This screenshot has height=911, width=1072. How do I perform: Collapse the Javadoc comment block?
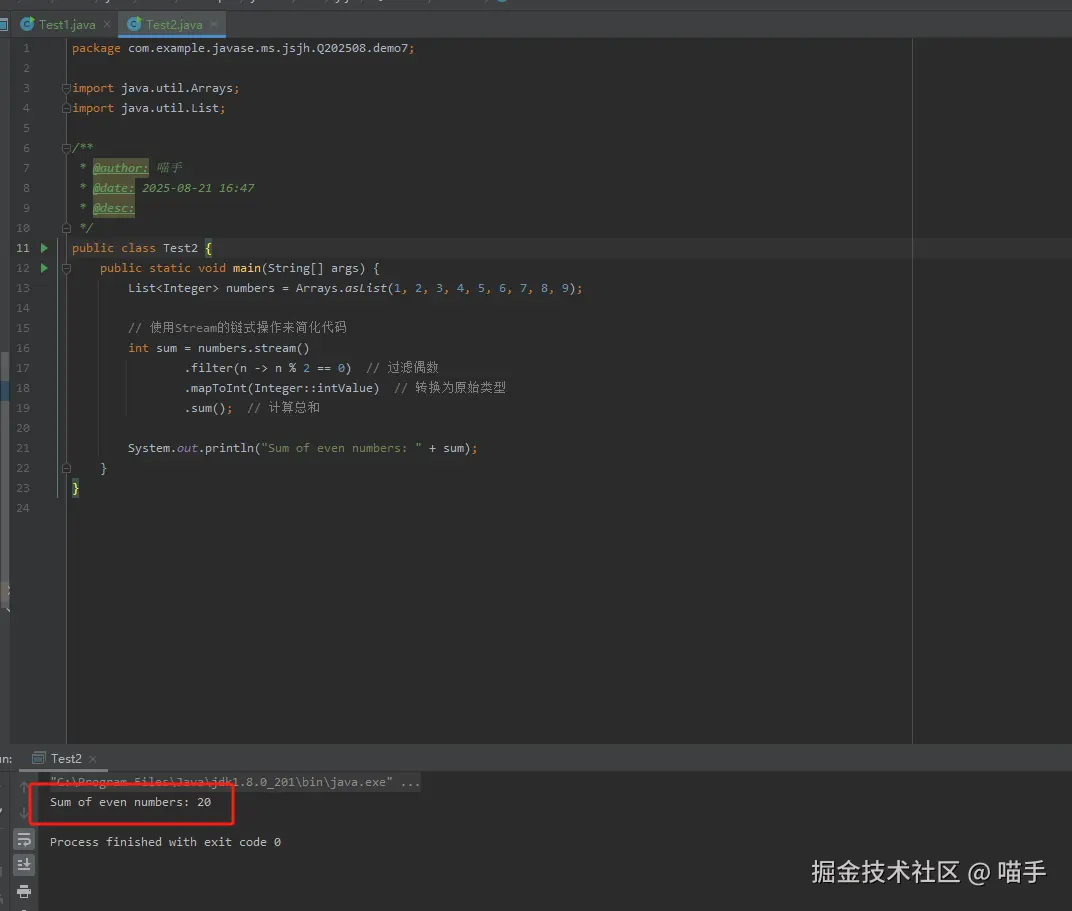(x=66, y=148)
